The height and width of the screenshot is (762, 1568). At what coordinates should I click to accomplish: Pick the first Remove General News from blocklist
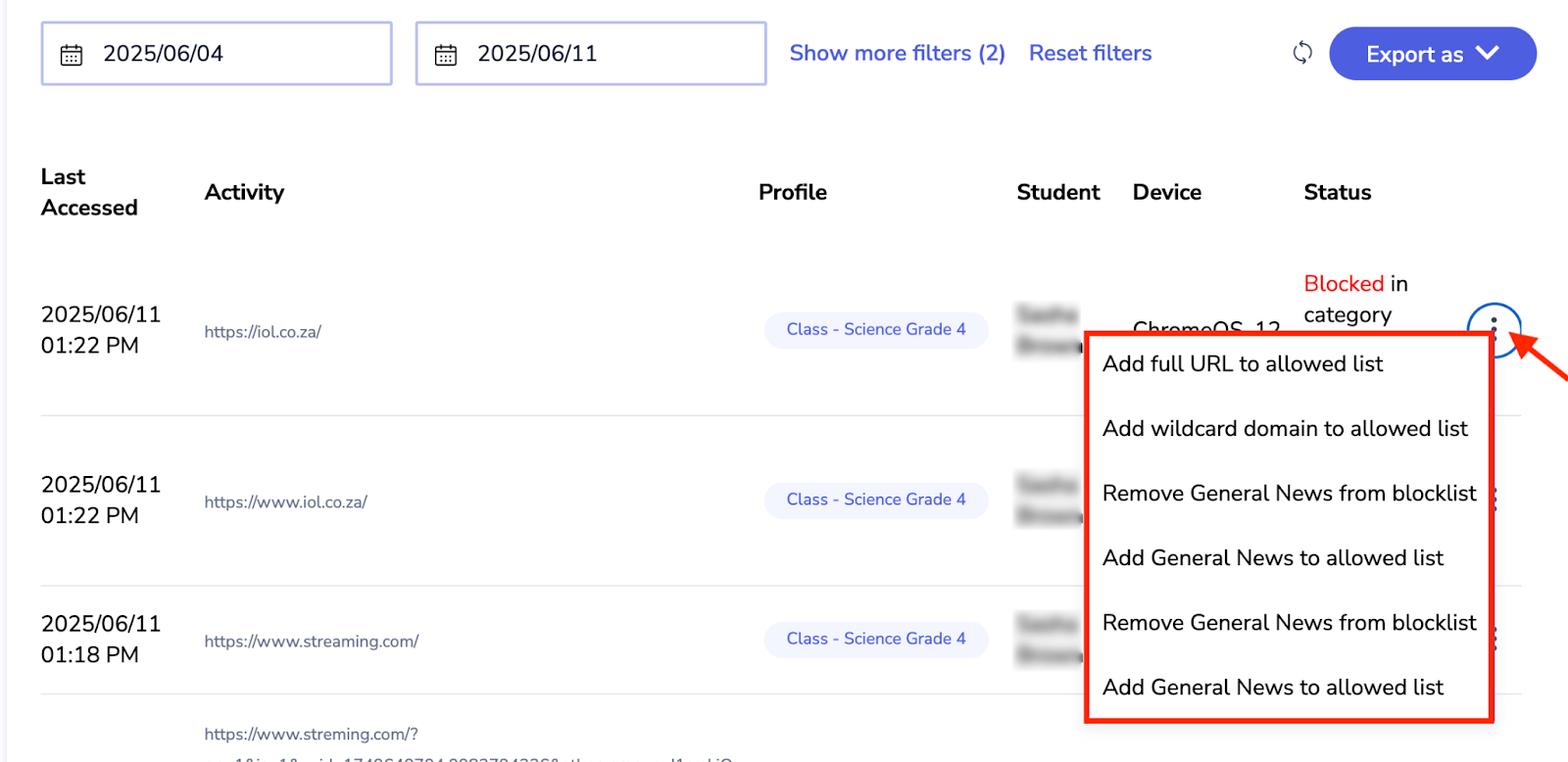point(1288,494)
